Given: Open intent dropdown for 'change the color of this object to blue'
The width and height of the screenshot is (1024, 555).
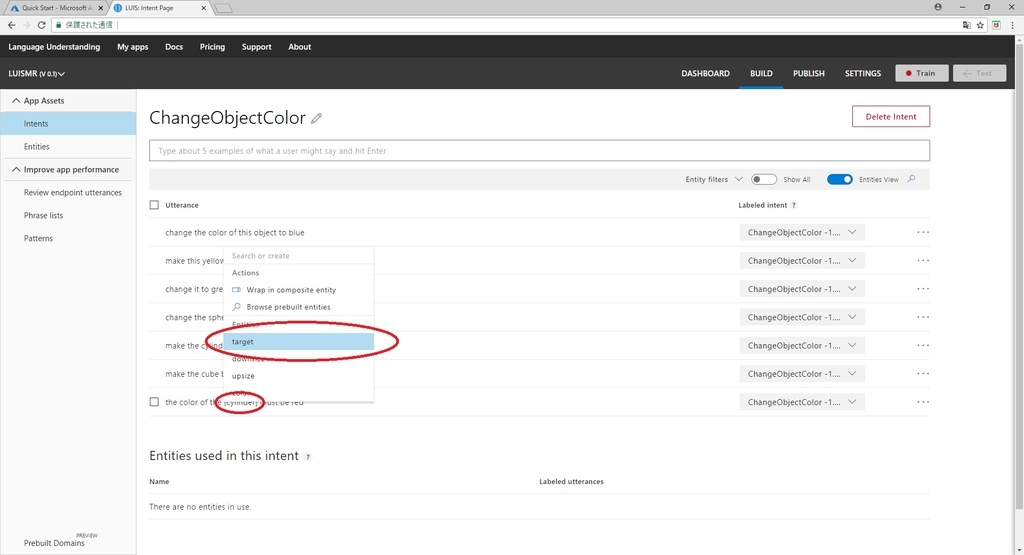Looking at the screenshot, I should click(x=802, y=232).
